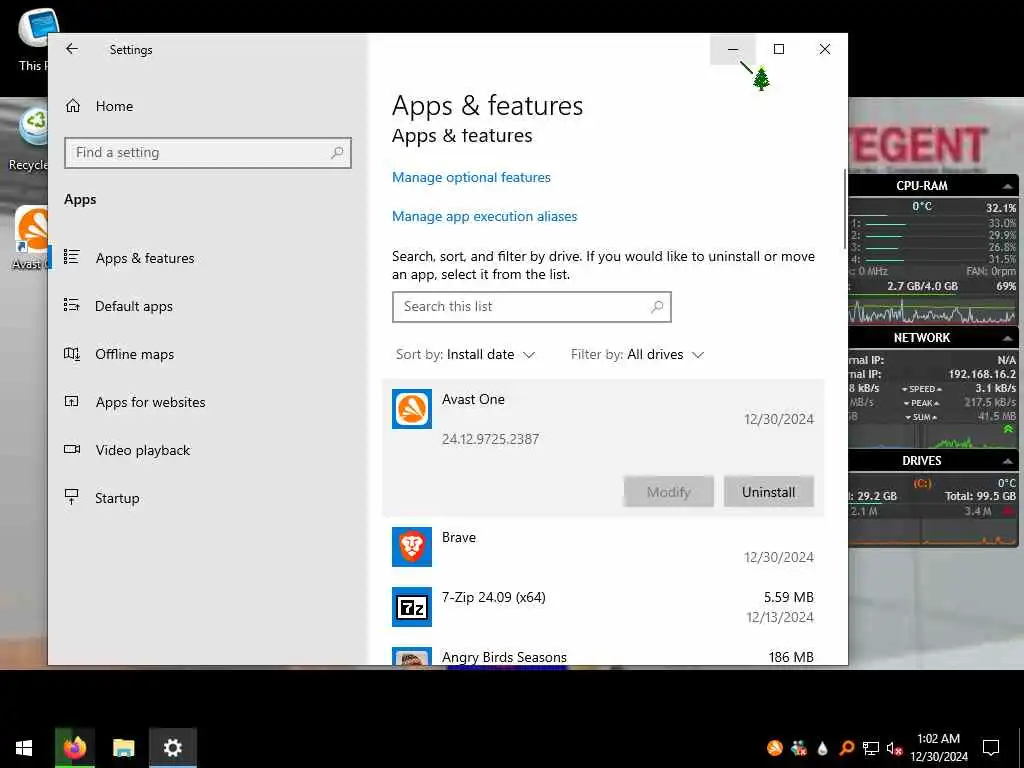
Task: Click the Offline maps map icon
Action: click(x=72, y=353)
